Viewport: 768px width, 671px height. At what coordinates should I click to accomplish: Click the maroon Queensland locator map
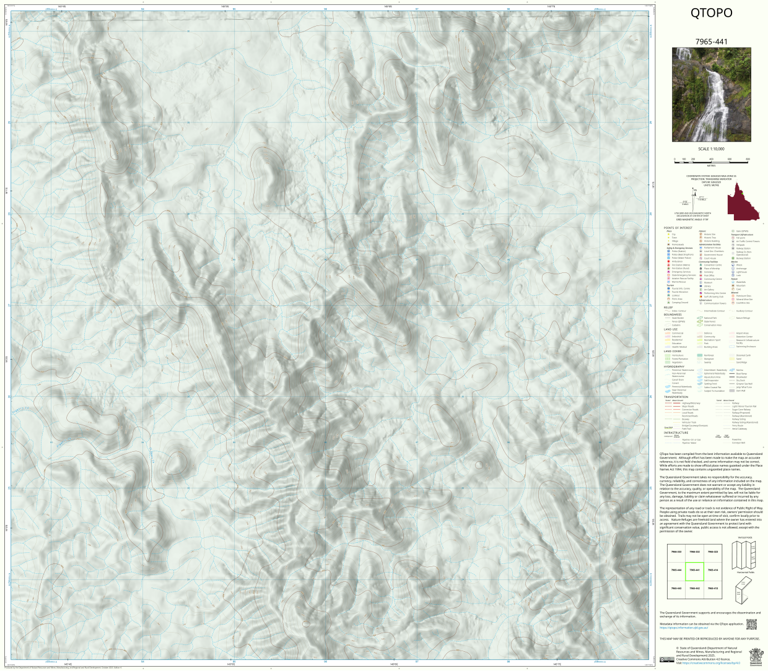(x=743, y=202)
